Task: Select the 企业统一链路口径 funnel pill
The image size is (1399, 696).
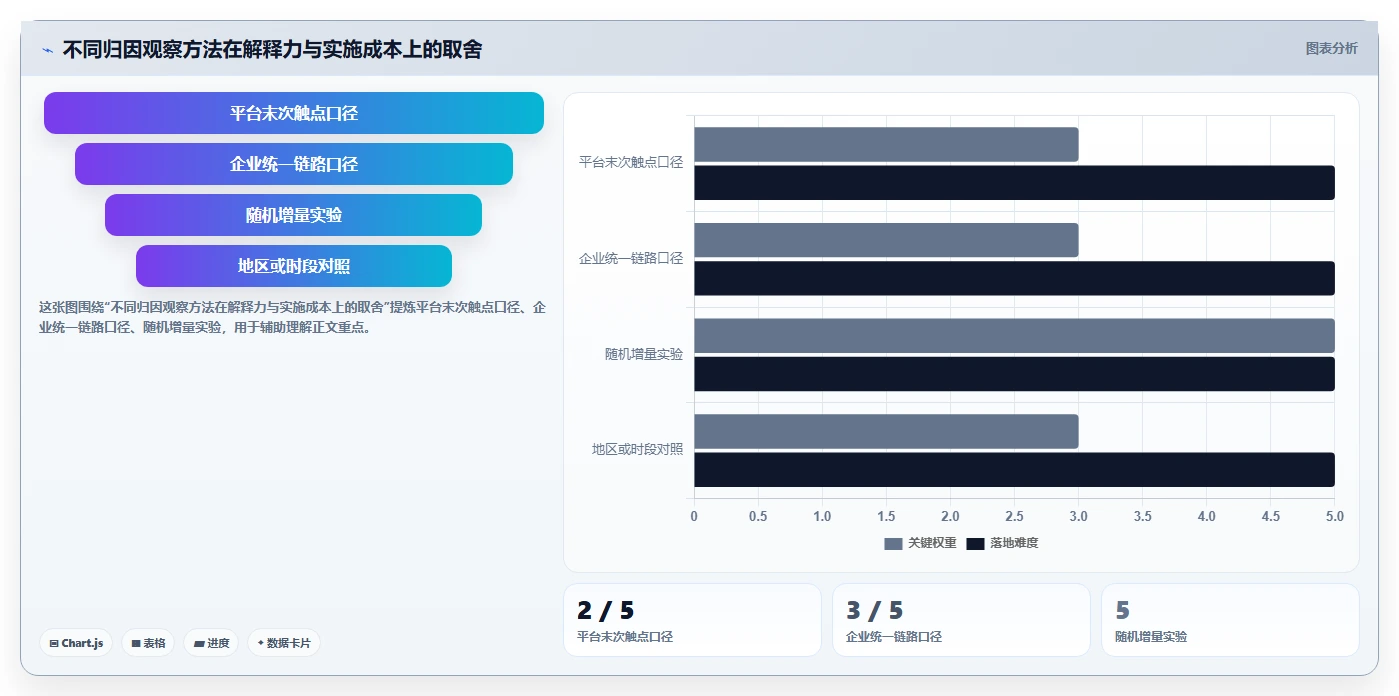Action: tap(294, 164)
